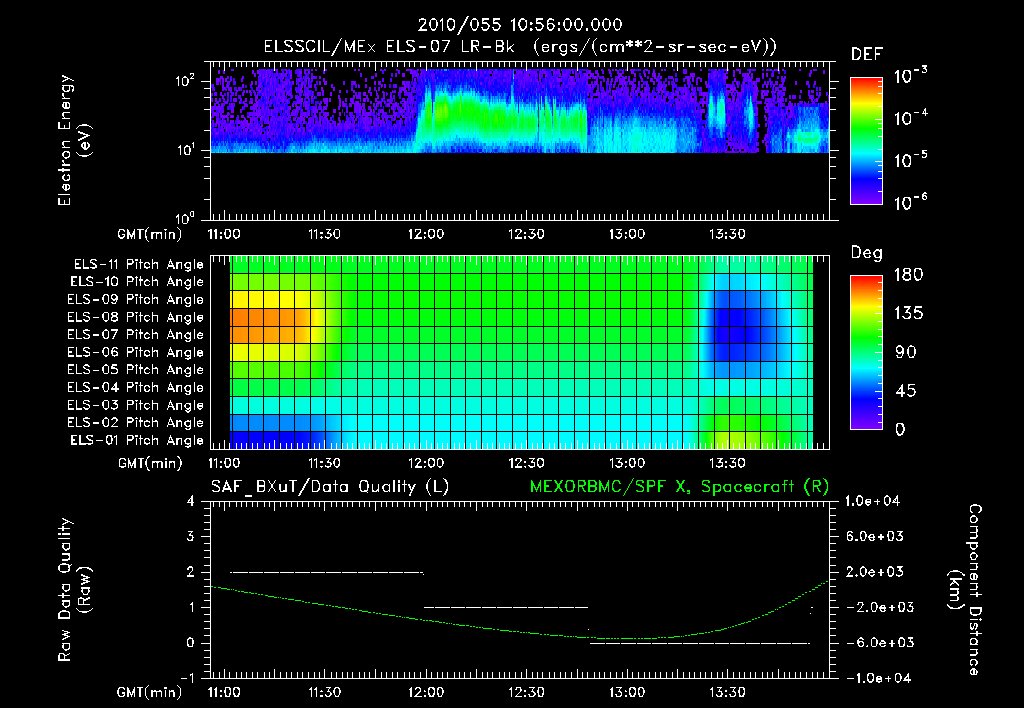The height and width of the screenshot is (708, 1024).
Task: Click the data quality level 1 line segment
Action: click(x=506, y=607)
